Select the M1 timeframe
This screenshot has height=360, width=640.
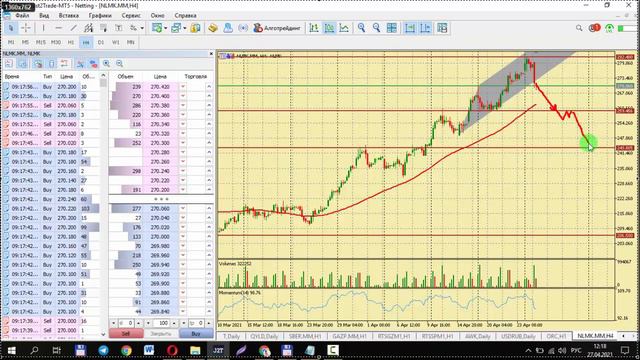(11, 42)
